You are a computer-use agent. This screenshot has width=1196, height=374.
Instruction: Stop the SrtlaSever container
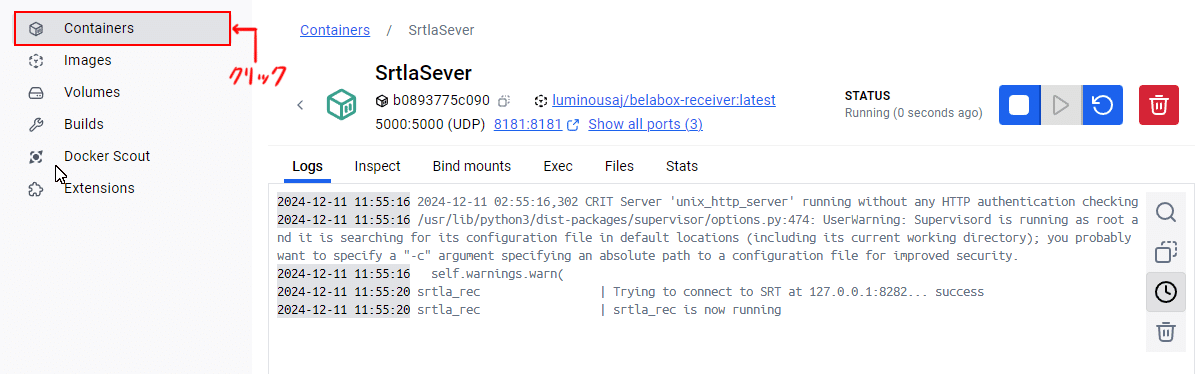[x=1019, y=105]
